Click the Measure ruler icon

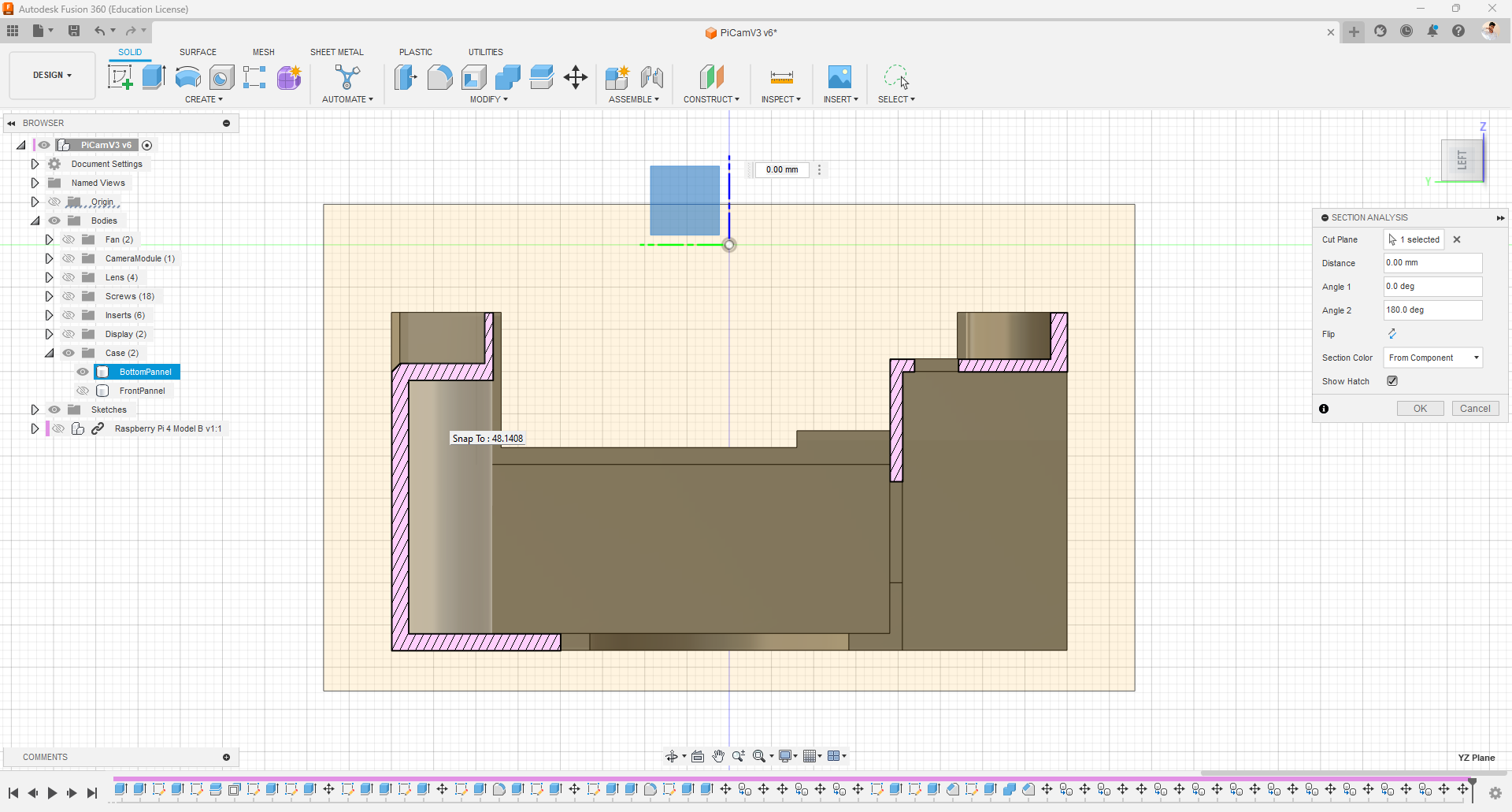click(781, 77)
